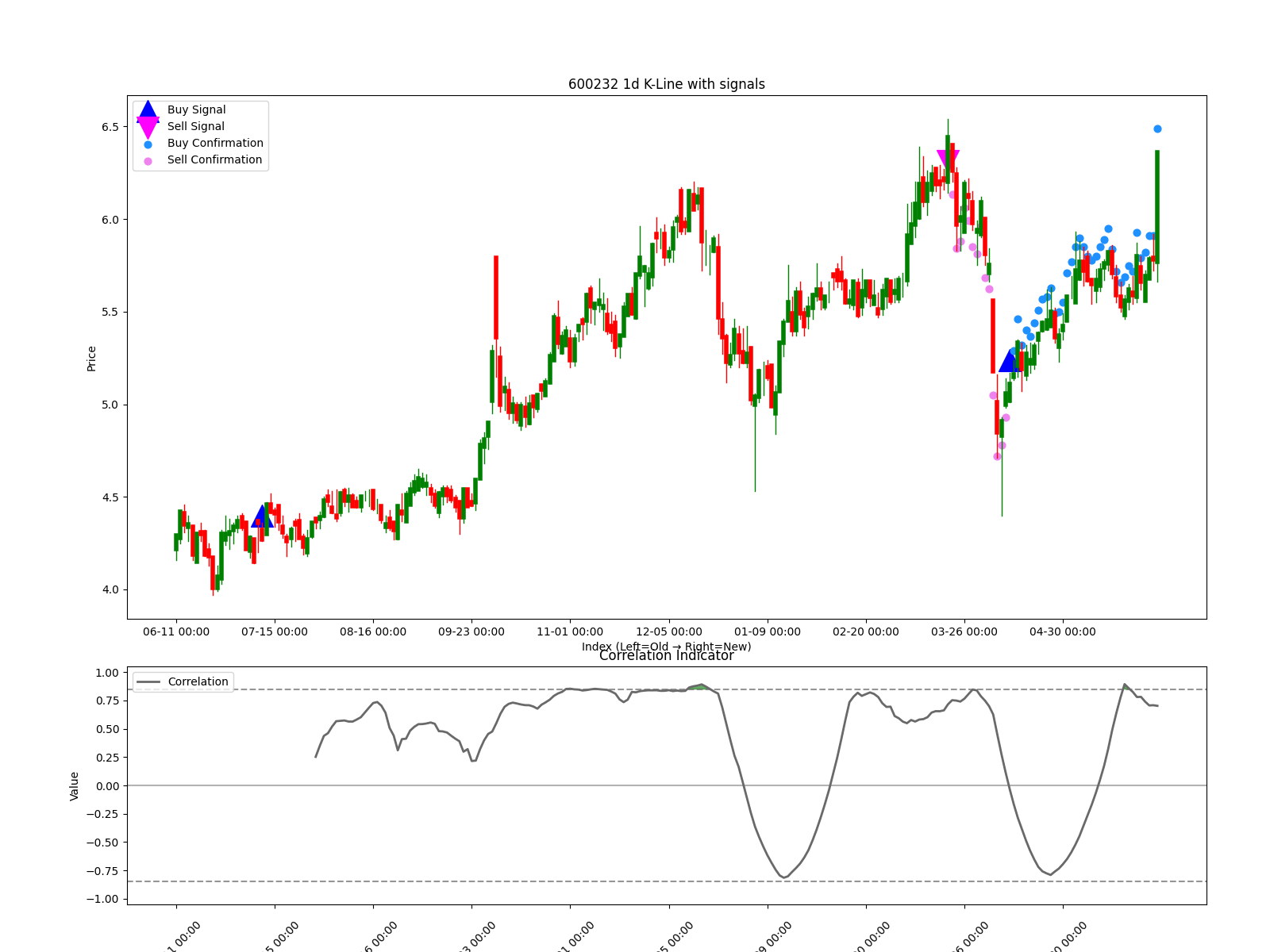This screenshot has width=1270, height=952.
Task: Click the violet Sell Confirmation dot in legend
Action: click(x=148, y=161)
